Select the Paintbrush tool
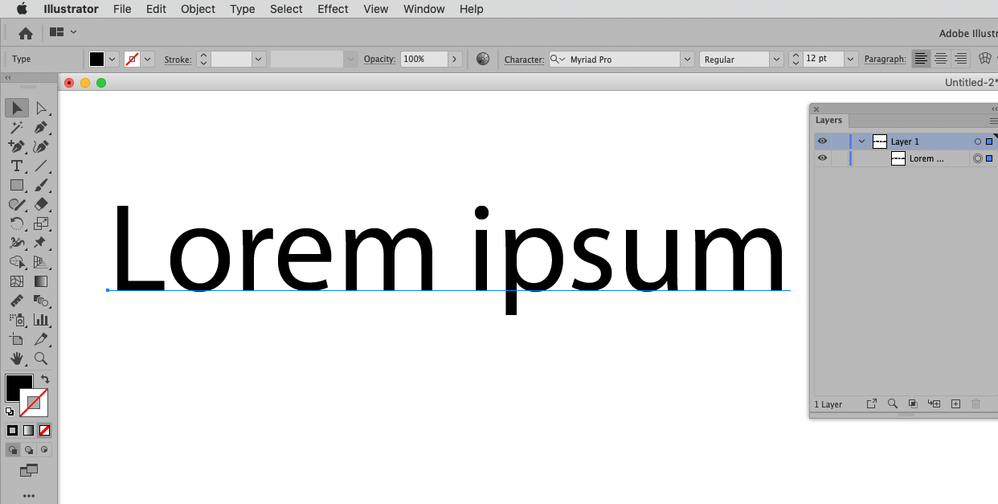Viewport: 998px width, 504px height. coord(41,185)
